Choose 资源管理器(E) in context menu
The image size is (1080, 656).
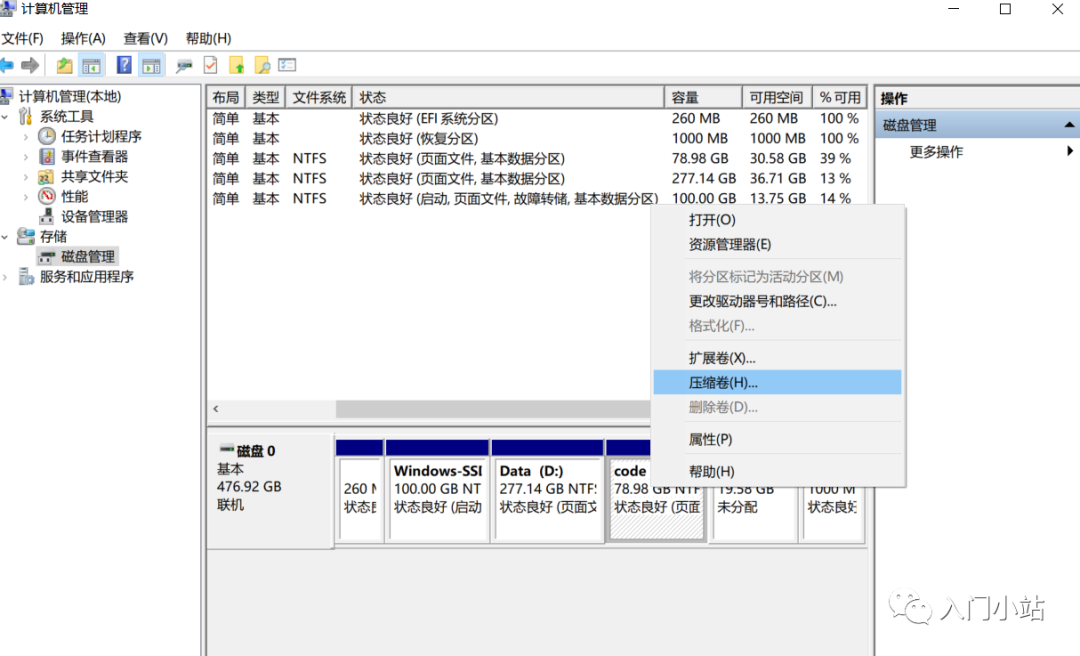coord(777,245)
